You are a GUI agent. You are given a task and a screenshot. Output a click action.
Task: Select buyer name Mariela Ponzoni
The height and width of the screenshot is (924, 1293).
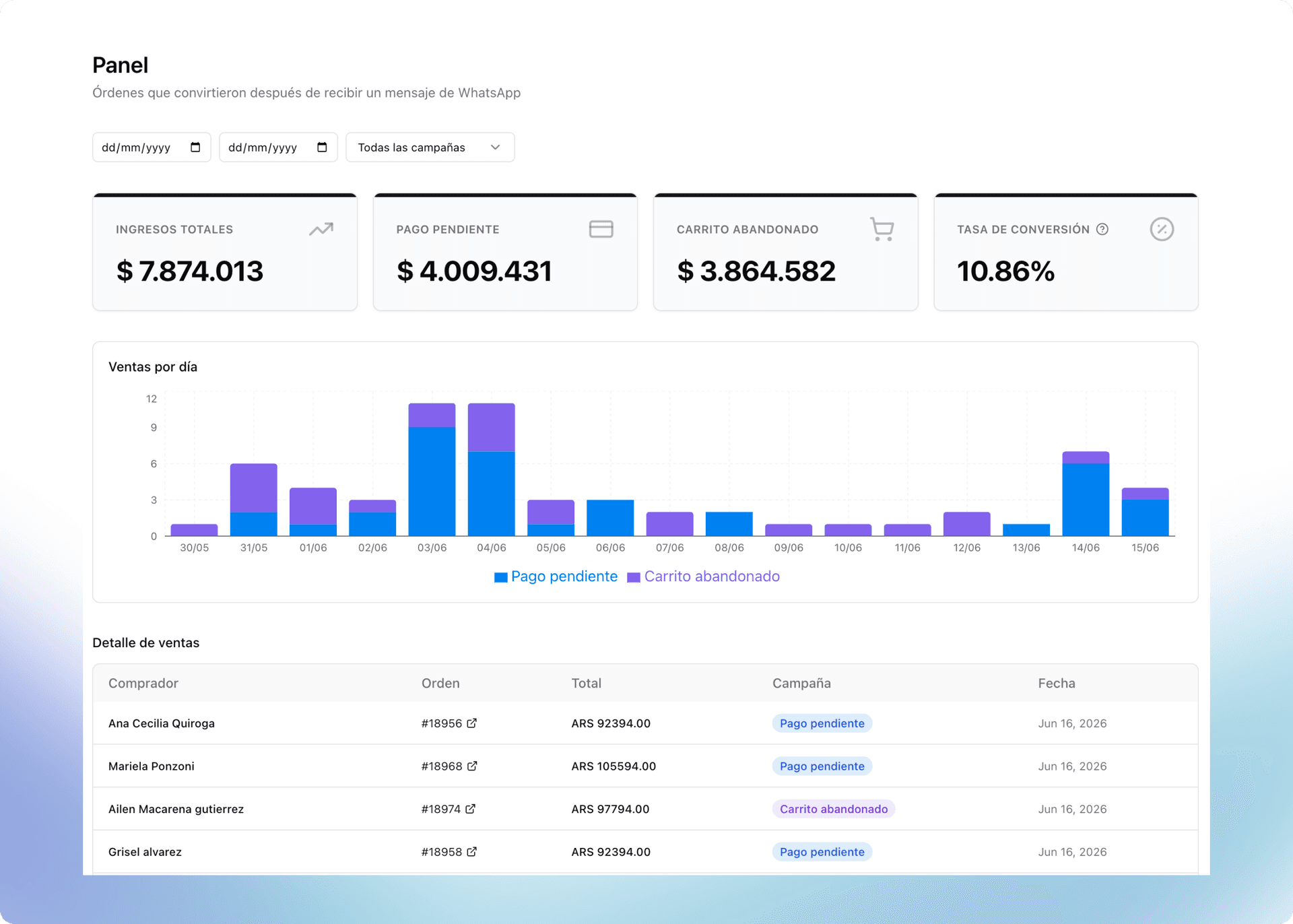[152, 766]
